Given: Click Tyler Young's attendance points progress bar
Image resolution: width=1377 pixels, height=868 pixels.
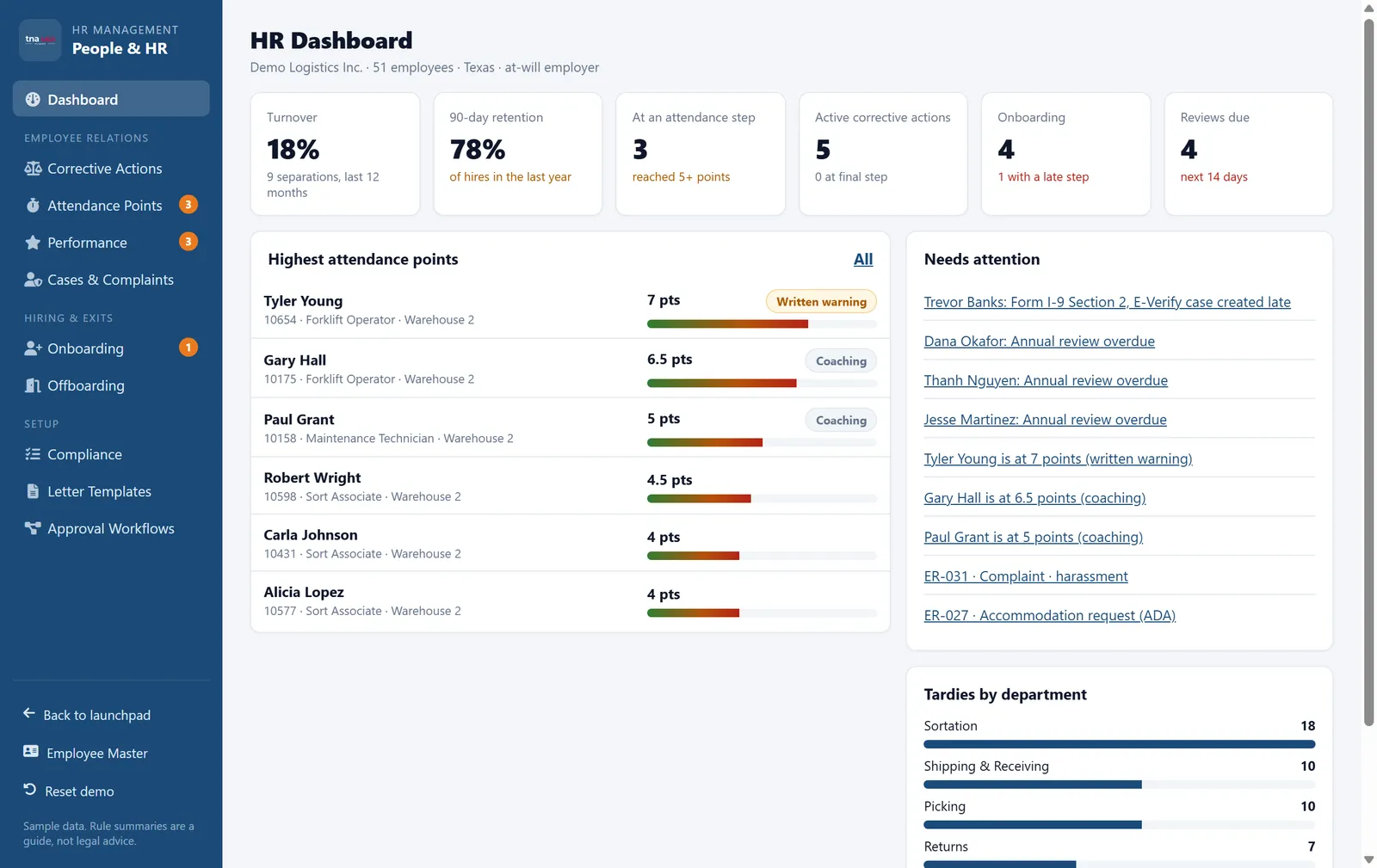Looking at the screenshot, I should [x=762, y=324].
